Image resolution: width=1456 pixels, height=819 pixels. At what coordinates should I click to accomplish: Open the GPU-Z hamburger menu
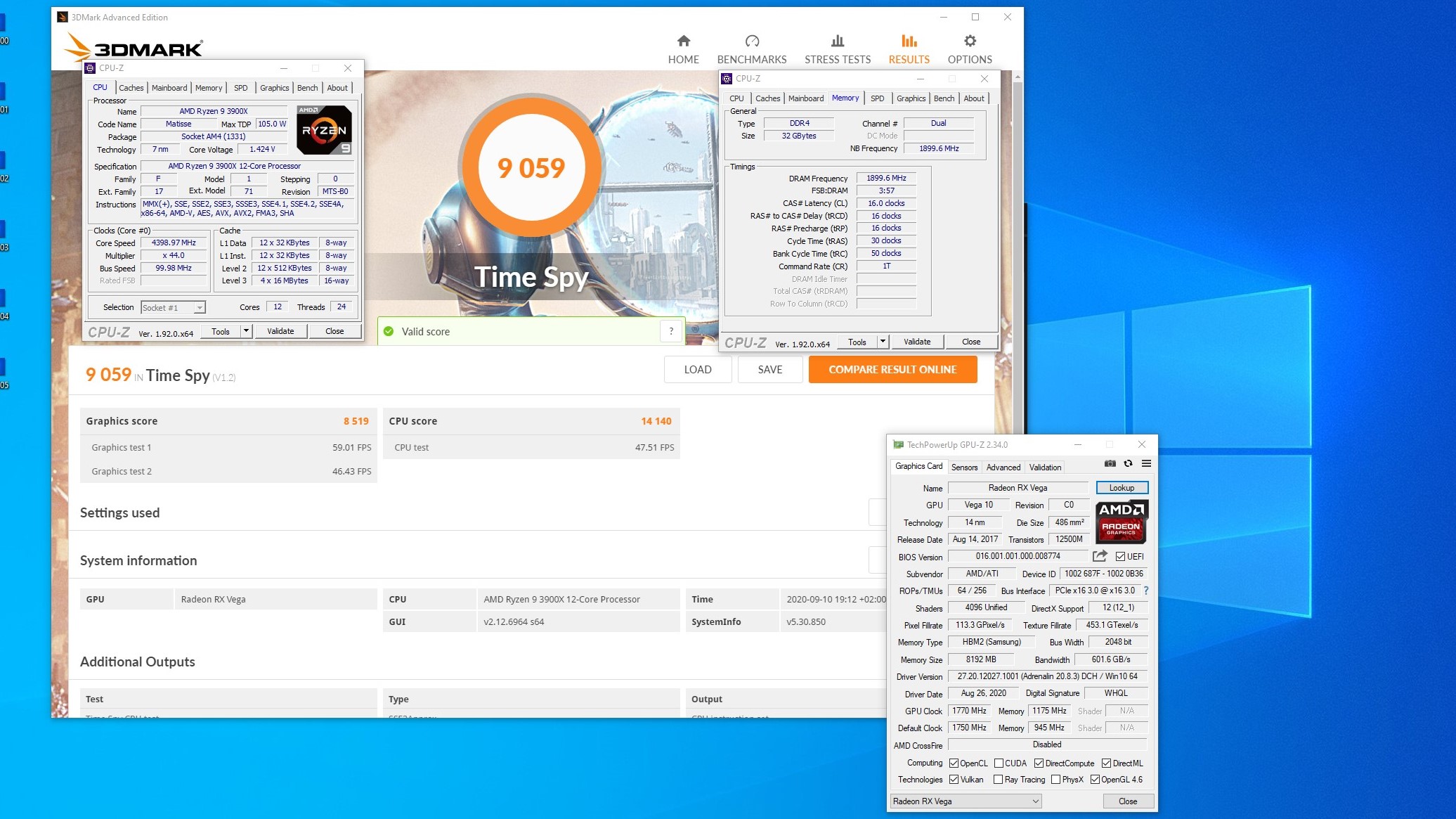1146,464
